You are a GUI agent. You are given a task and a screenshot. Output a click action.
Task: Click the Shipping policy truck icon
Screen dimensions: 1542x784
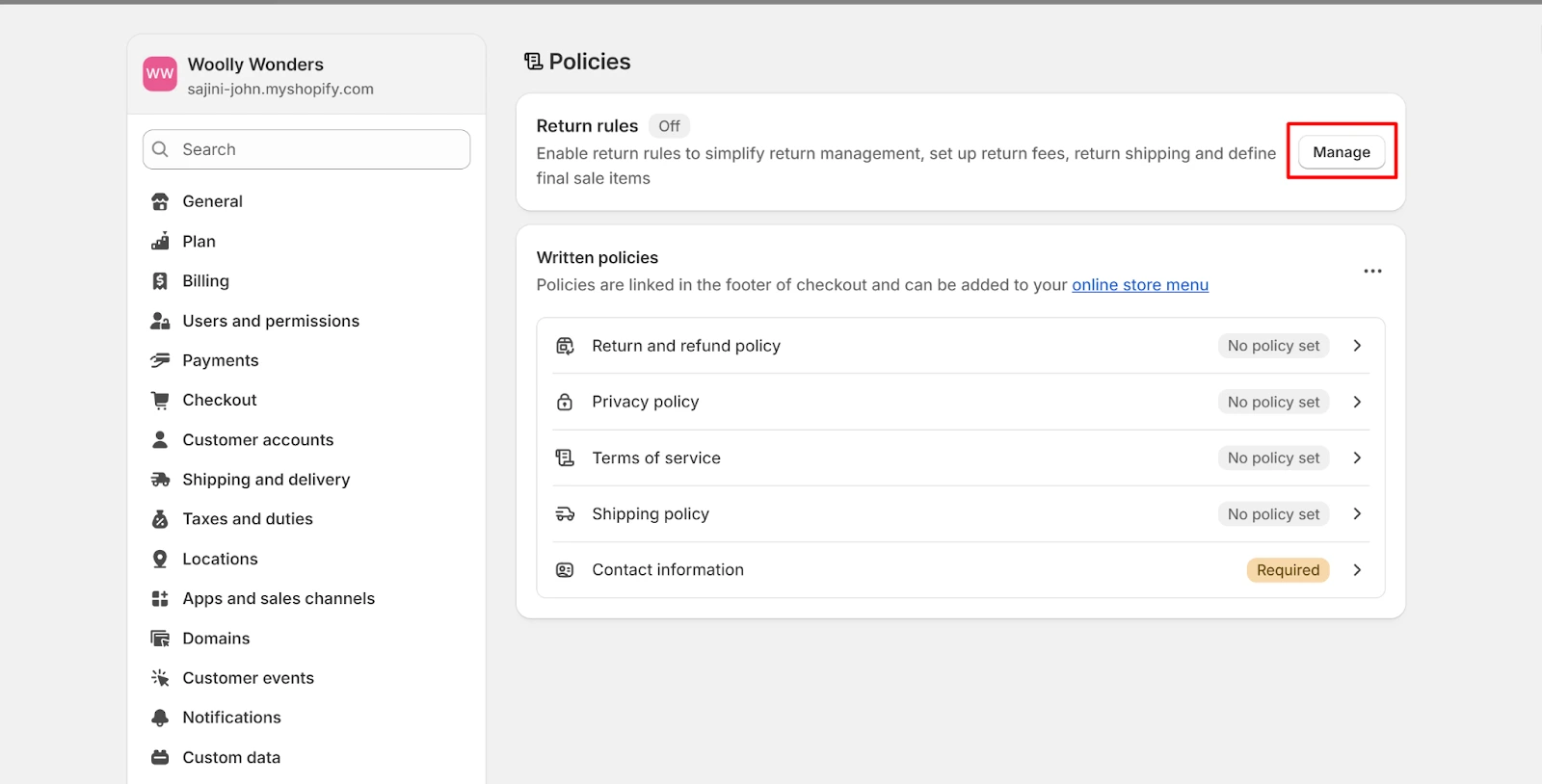coord(565,514)
